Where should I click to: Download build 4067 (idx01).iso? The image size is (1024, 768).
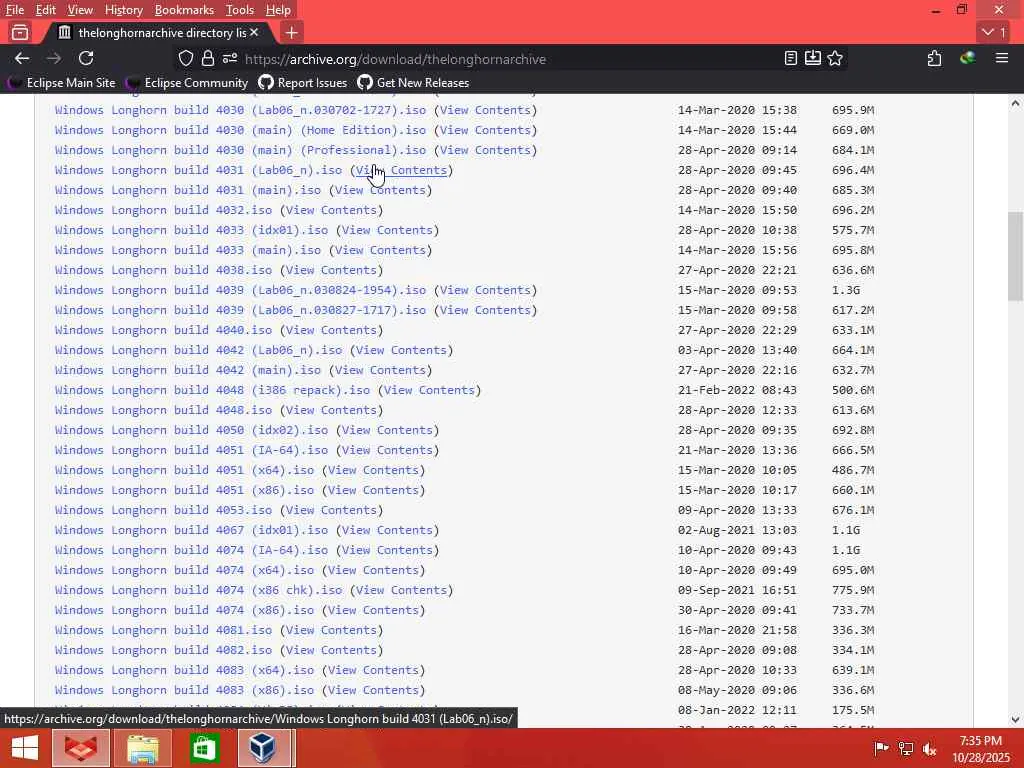[191, 530]
